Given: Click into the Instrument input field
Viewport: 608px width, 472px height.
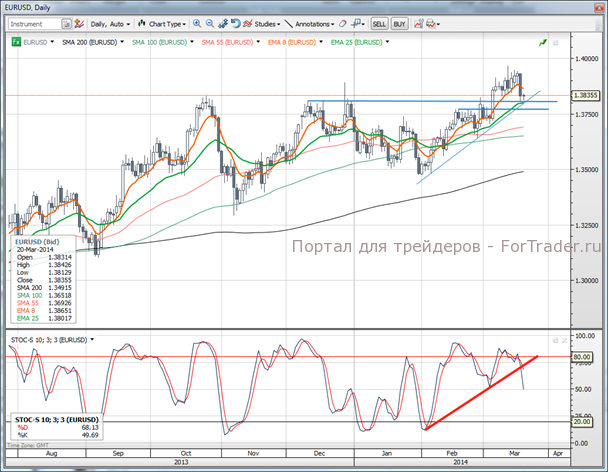Looking at the screenshot, I should pos(32,23).
